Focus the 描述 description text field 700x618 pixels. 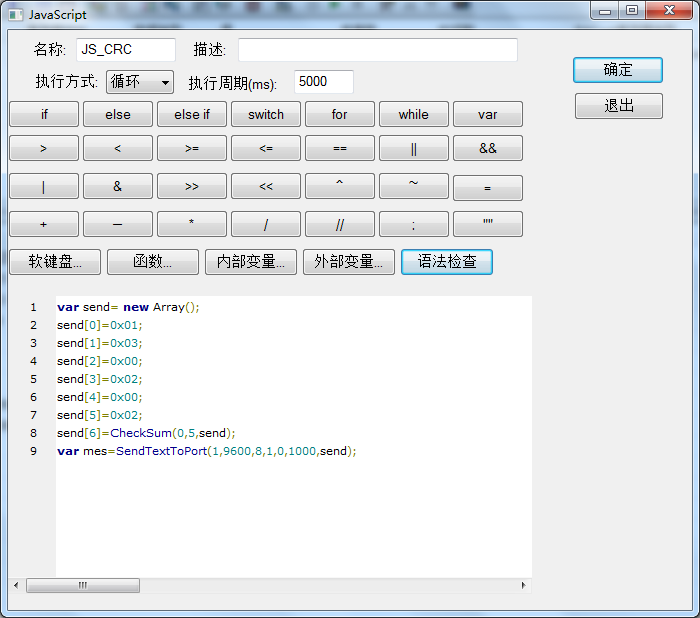pos(377,50)
